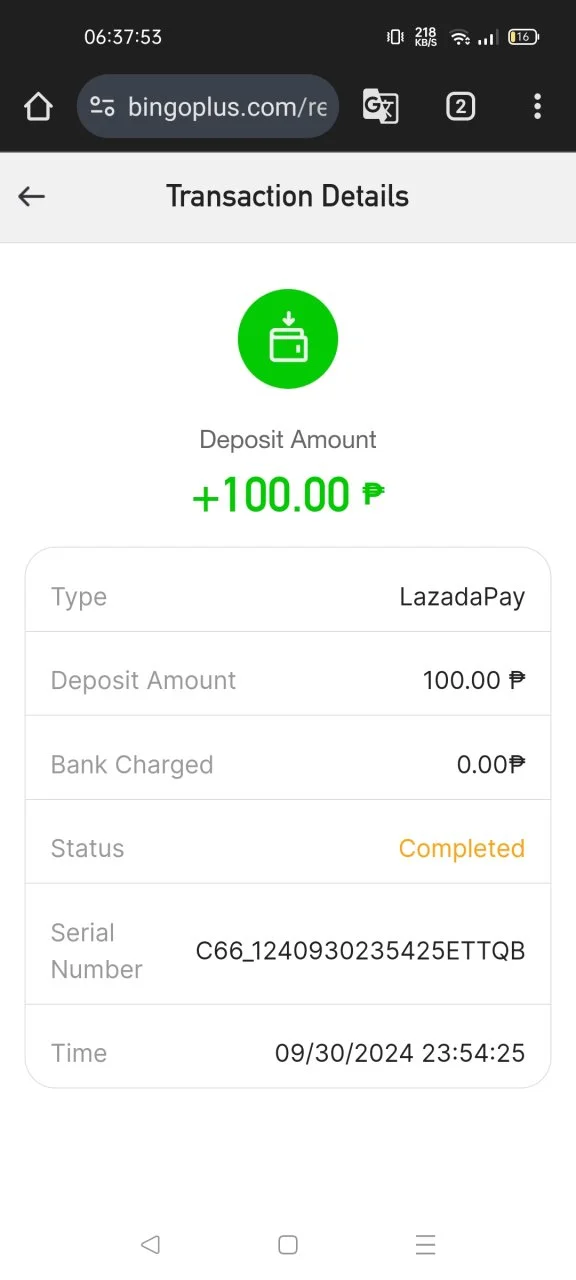Screen dimensions: 576x1280
Task: Tap the green deposit wallet icon
Action: tap(288, 339)
